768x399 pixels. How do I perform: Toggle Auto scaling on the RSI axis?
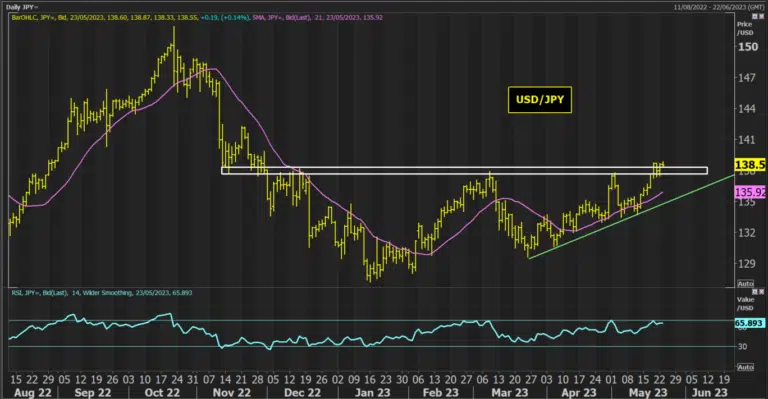(x=745, y=367)
